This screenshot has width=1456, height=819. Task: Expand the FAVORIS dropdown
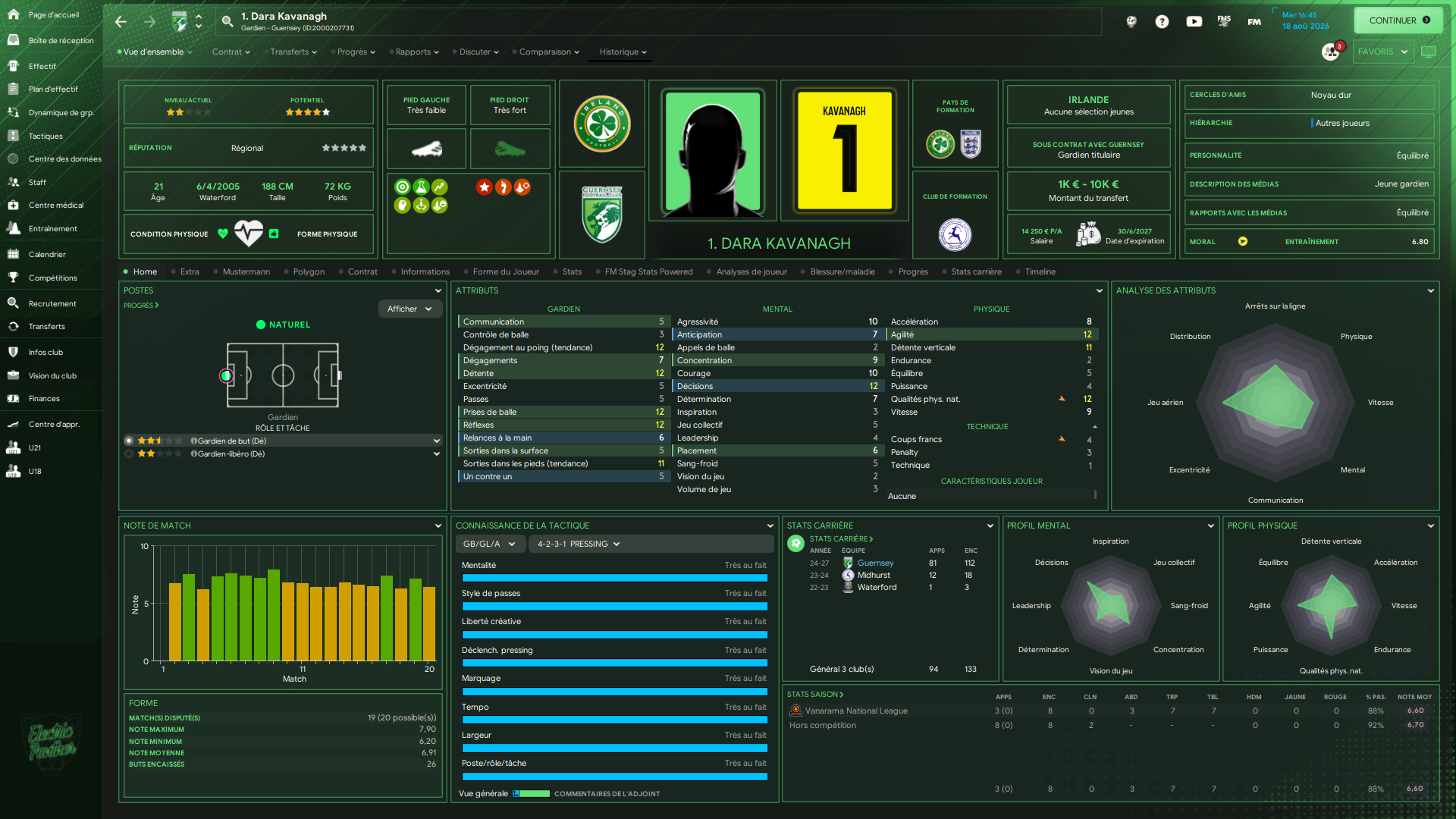click(1382, 52)
